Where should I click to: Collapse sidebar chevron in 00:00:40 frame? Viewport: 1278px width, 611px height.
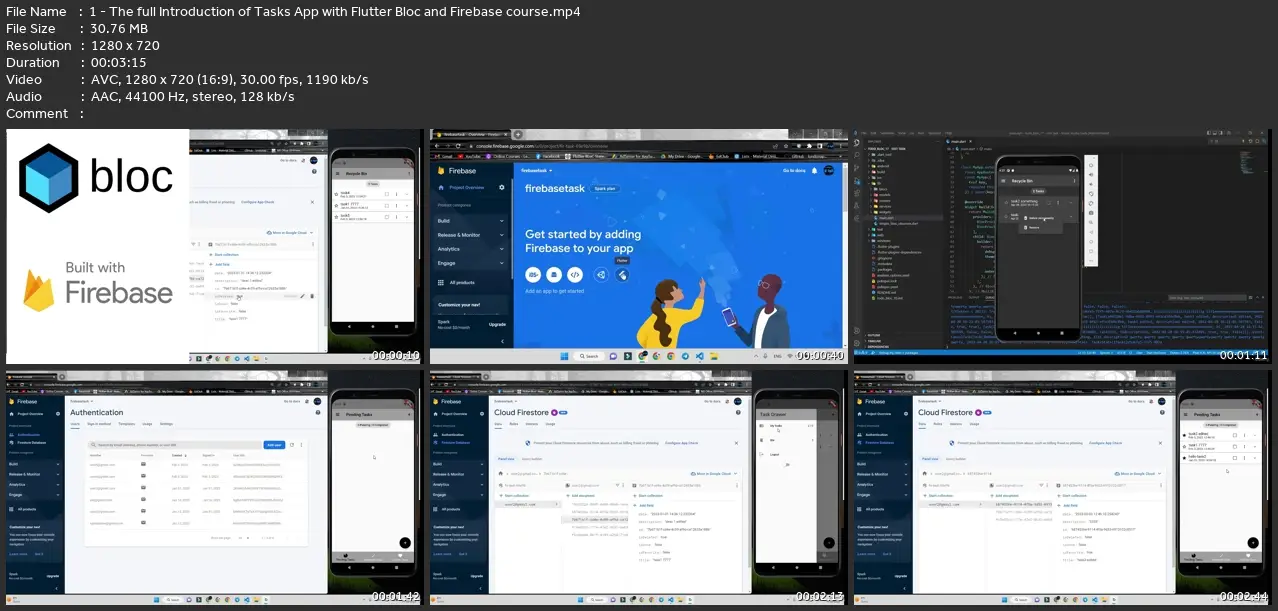tap(502, 341)
